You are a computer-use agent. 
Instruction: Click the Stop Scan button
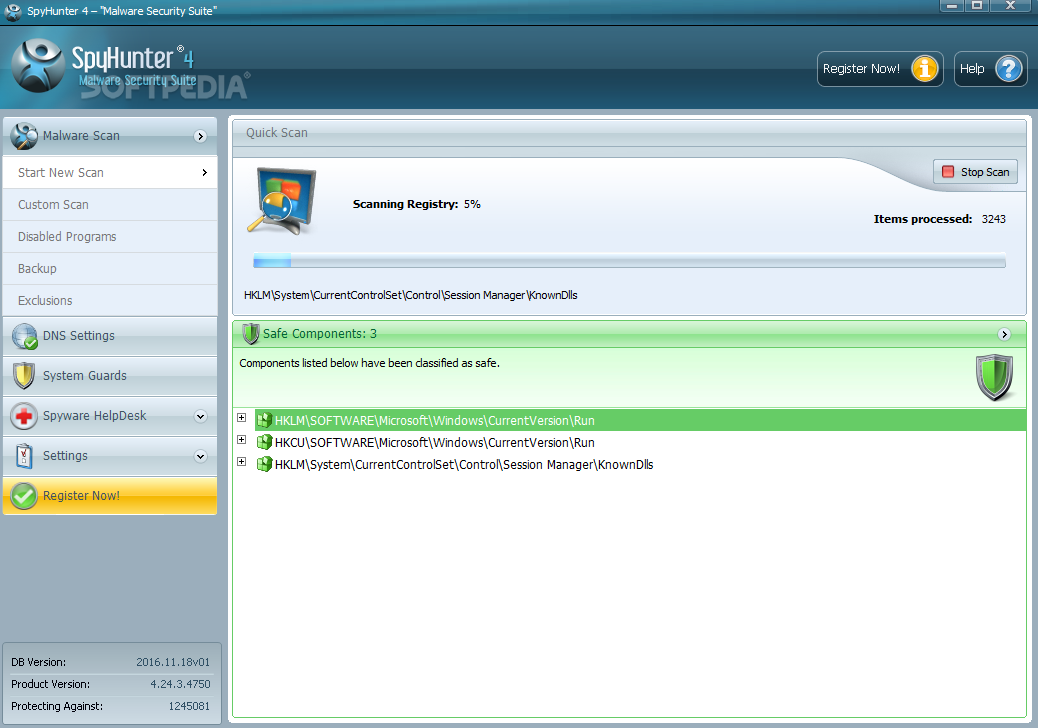975,172
